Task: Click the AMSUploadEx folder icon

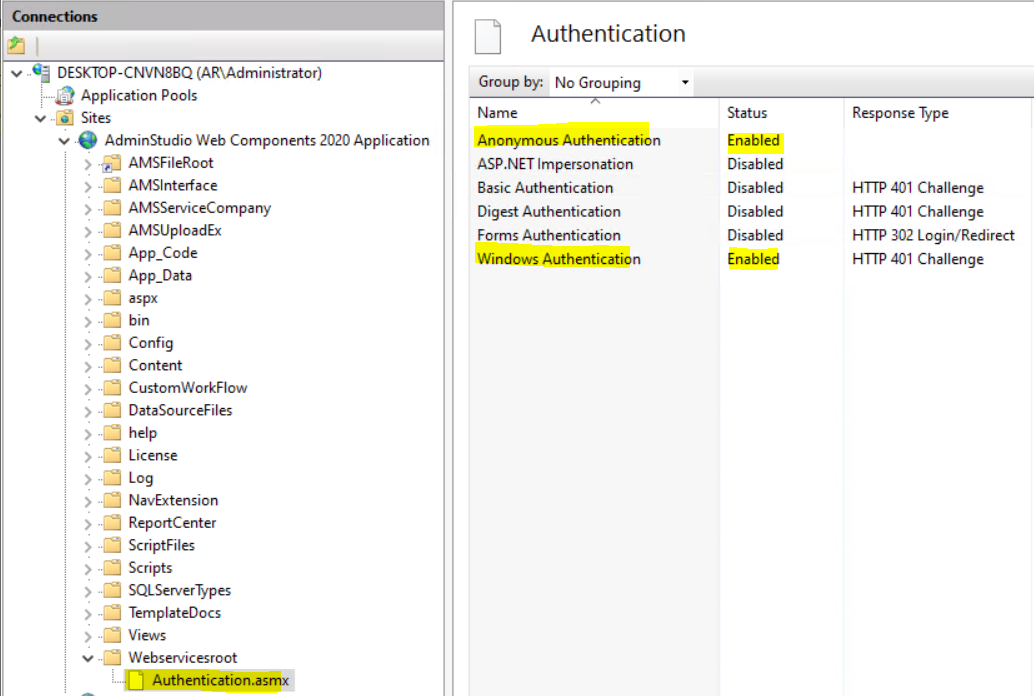Action: [x=113, y=230]
